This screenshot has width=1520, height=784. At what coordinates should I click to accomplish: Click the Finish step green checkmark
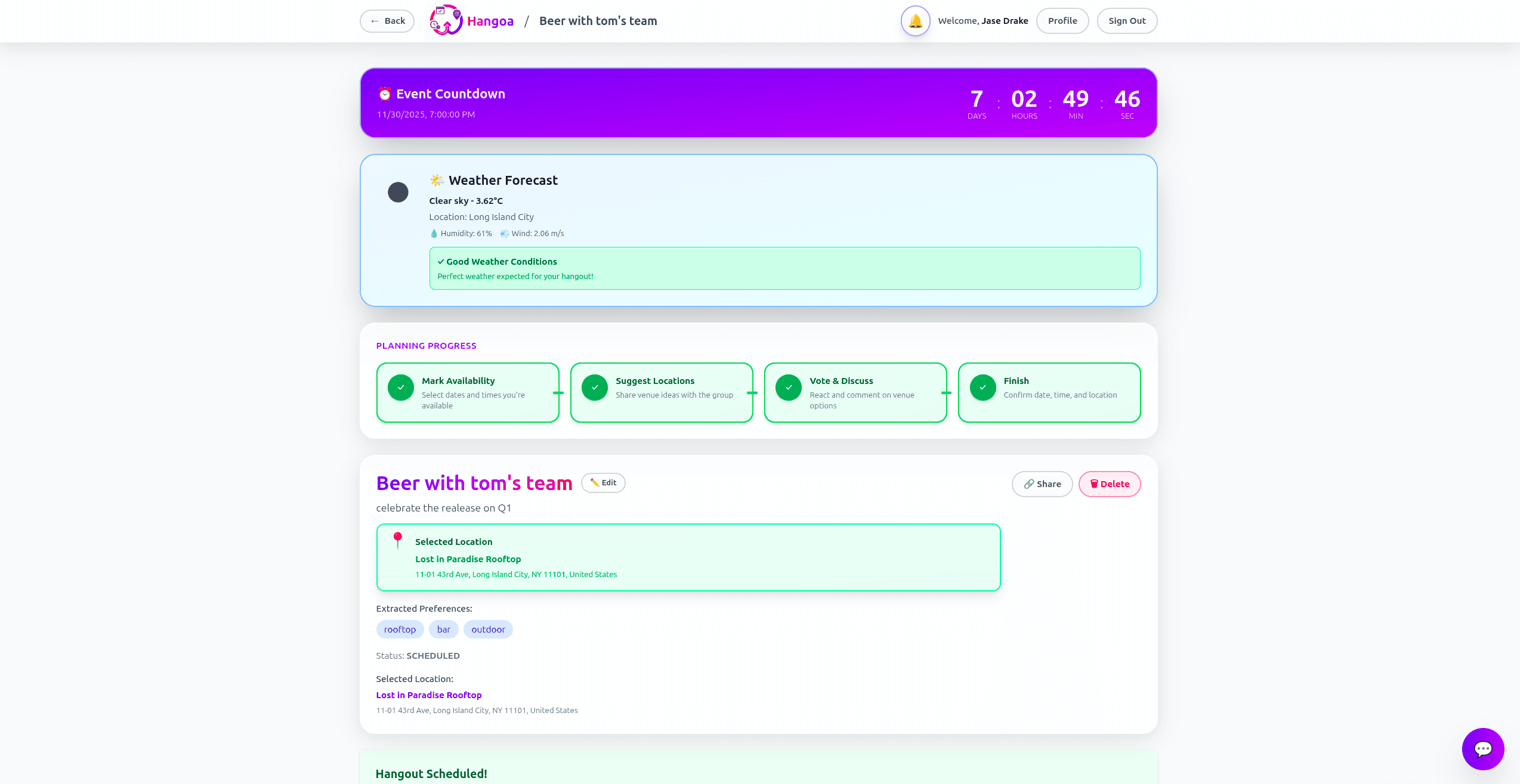(x=983, y=388)
